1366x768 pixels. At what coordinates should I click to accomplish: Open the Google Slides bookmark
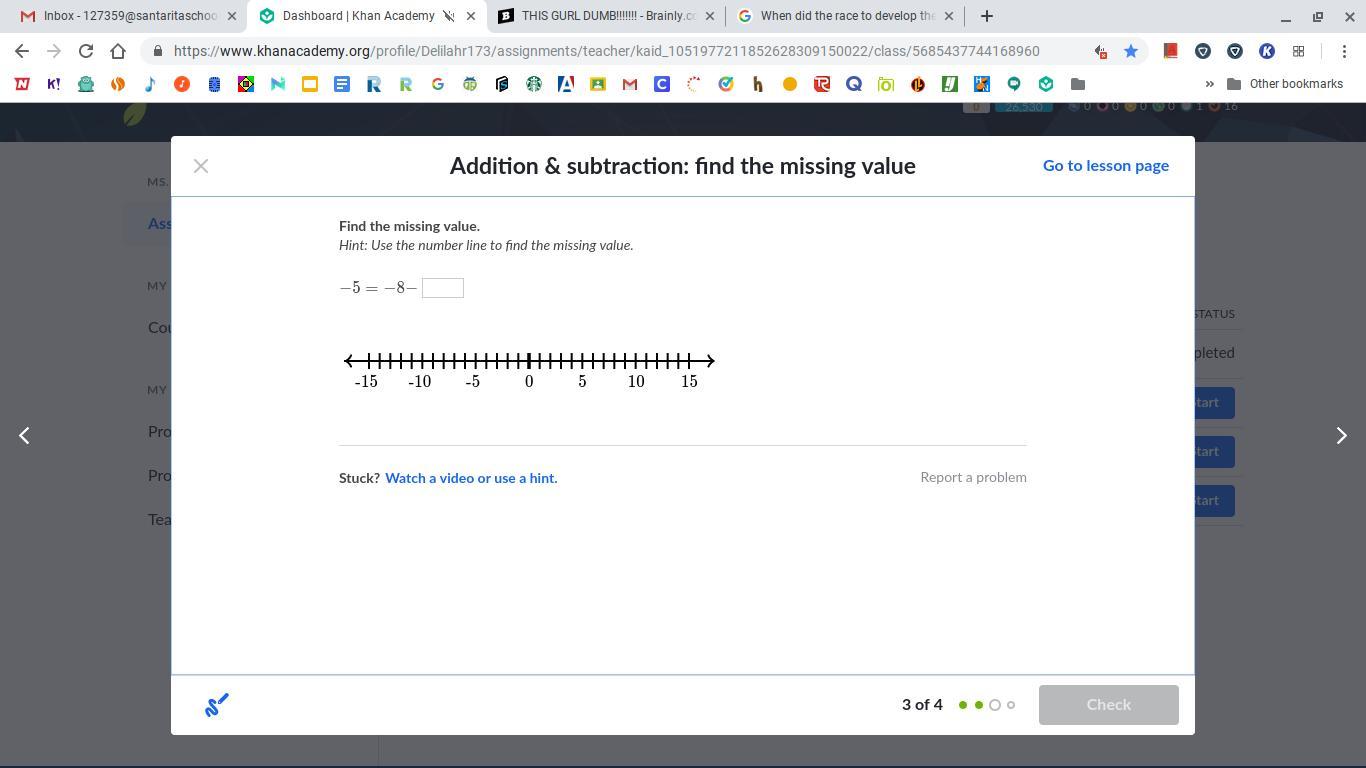(x=310, y=84)
